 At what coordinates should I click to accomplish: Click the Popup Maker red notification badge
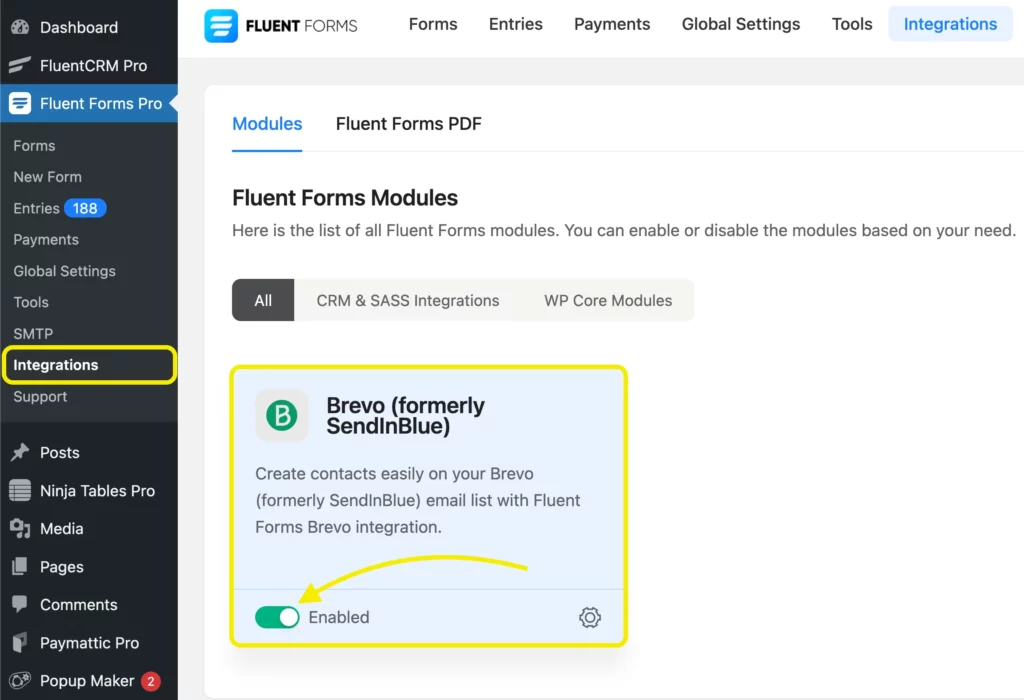click(x=151, y=681)
